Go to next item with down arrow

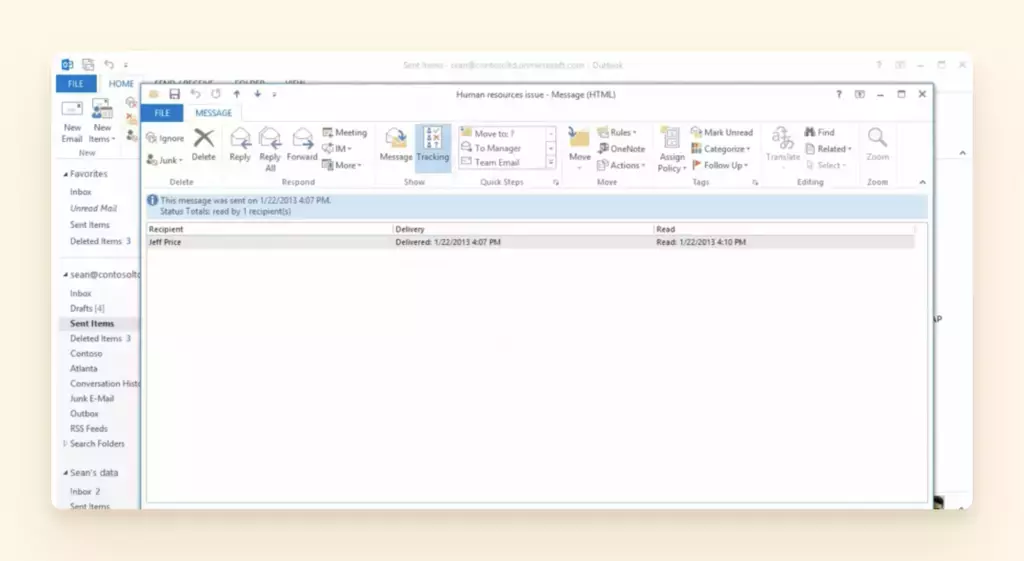click(x=257, y=94)
